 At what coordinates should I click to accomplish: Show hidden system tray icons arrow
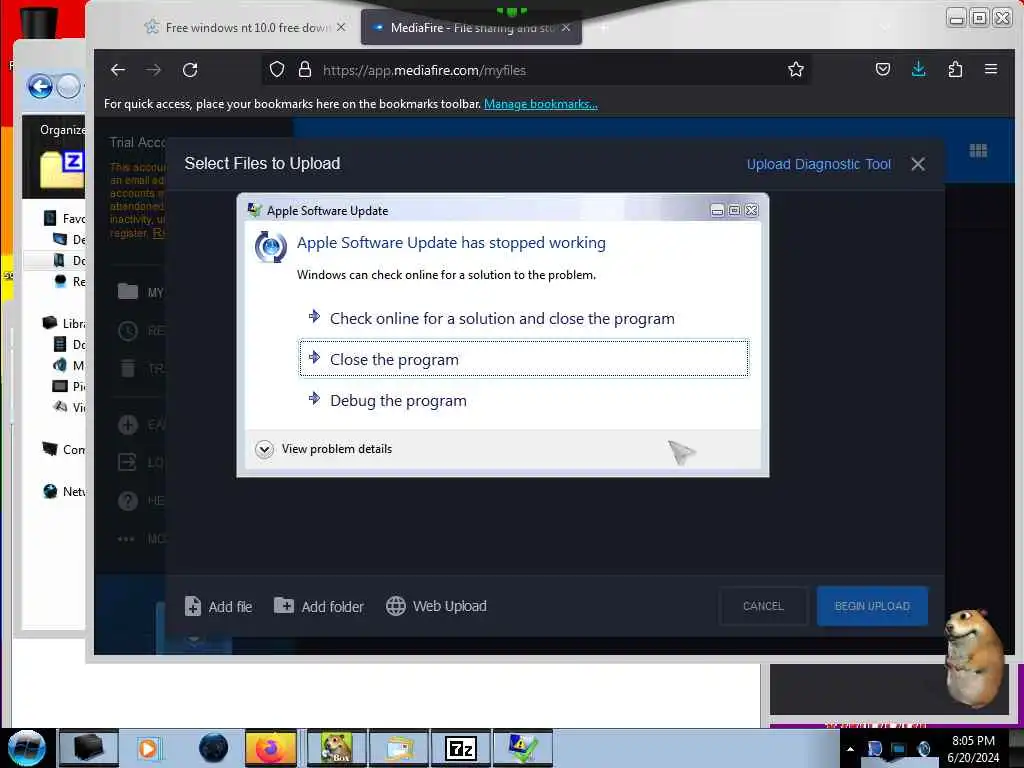(850, 749)
